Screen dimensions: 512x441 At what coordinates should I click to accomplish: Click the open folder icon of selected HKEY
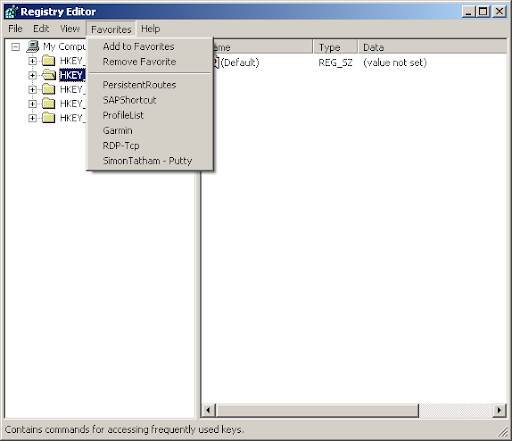pos(49,75)
